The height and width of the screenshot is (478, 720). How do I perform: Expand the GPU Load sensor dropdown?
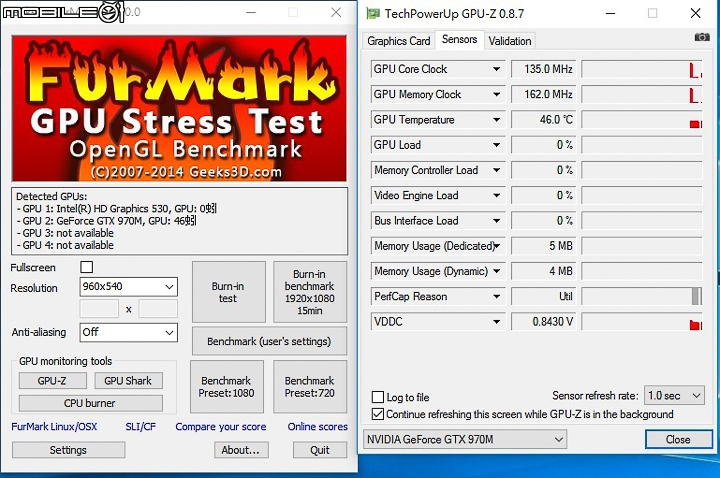click(496, 145)
